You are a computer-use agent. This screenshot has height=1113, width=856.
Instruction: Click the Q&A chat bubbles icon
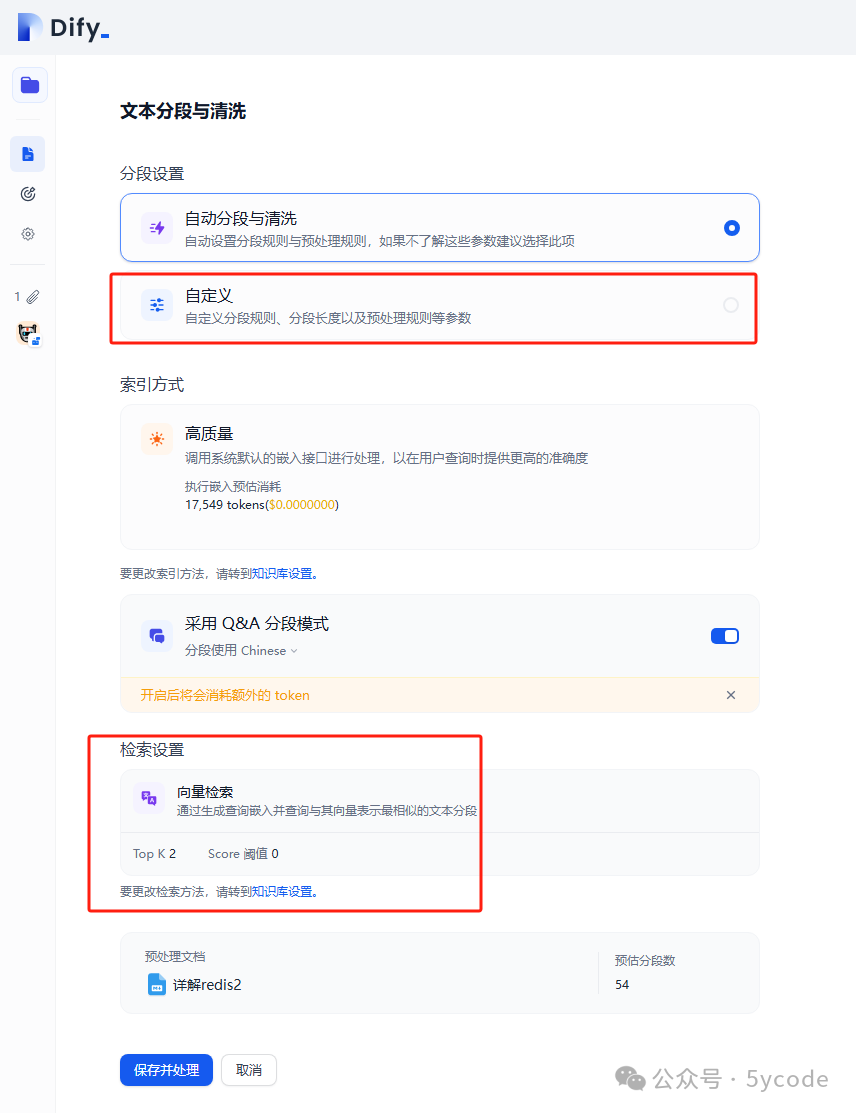pyautogui.click(x=157, y=635)
